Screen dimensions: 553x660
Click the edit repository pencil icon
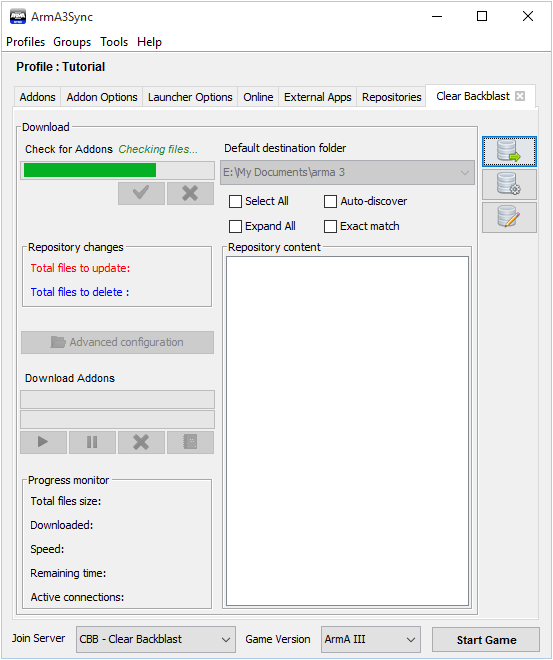pyautogui.click(x=509, y=217)
